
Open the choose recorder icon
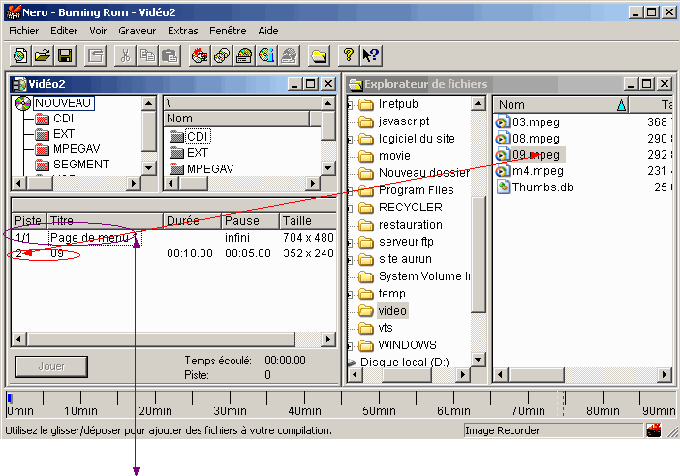click(x=245, y=56)
